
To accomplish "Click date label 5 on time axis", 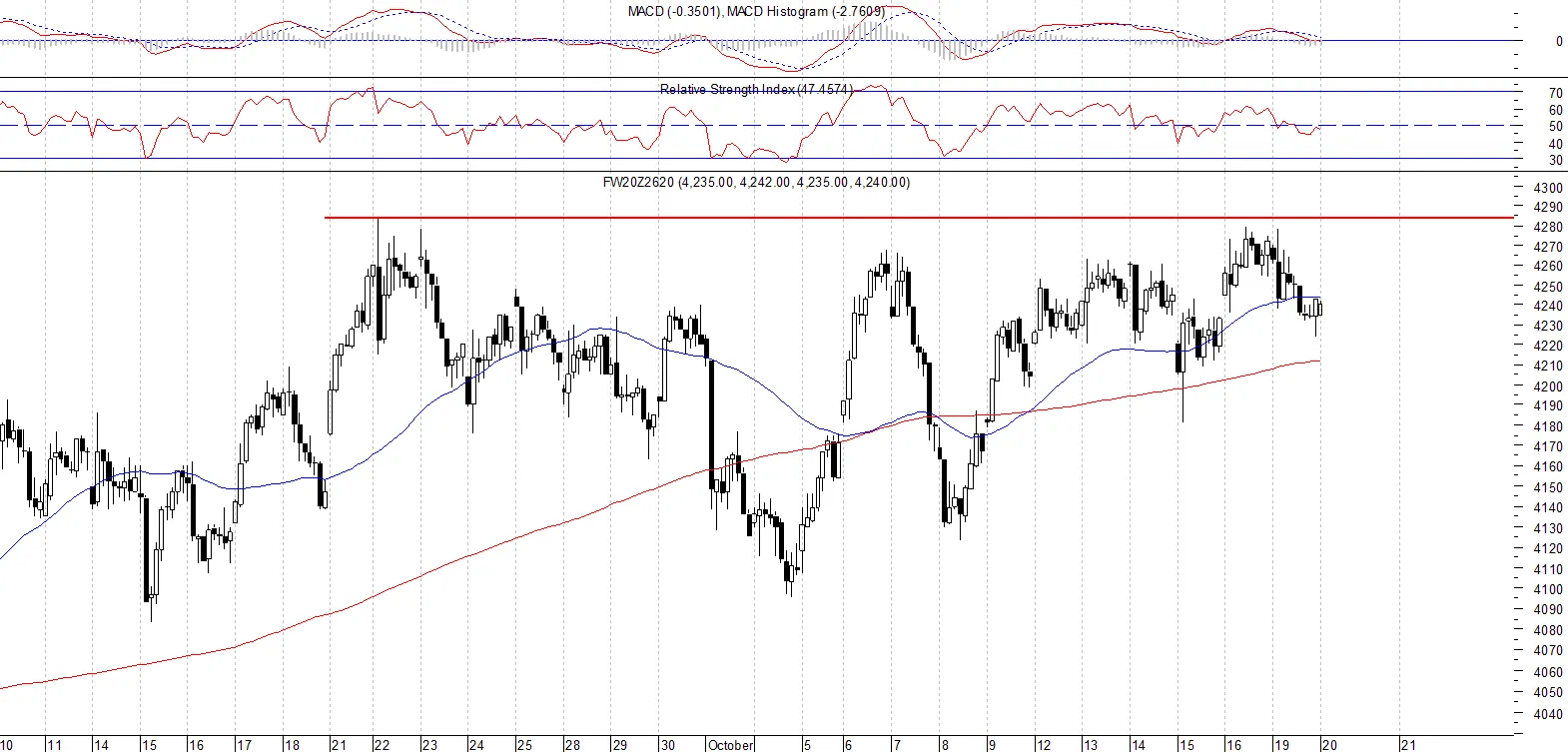I will [807, 745].
